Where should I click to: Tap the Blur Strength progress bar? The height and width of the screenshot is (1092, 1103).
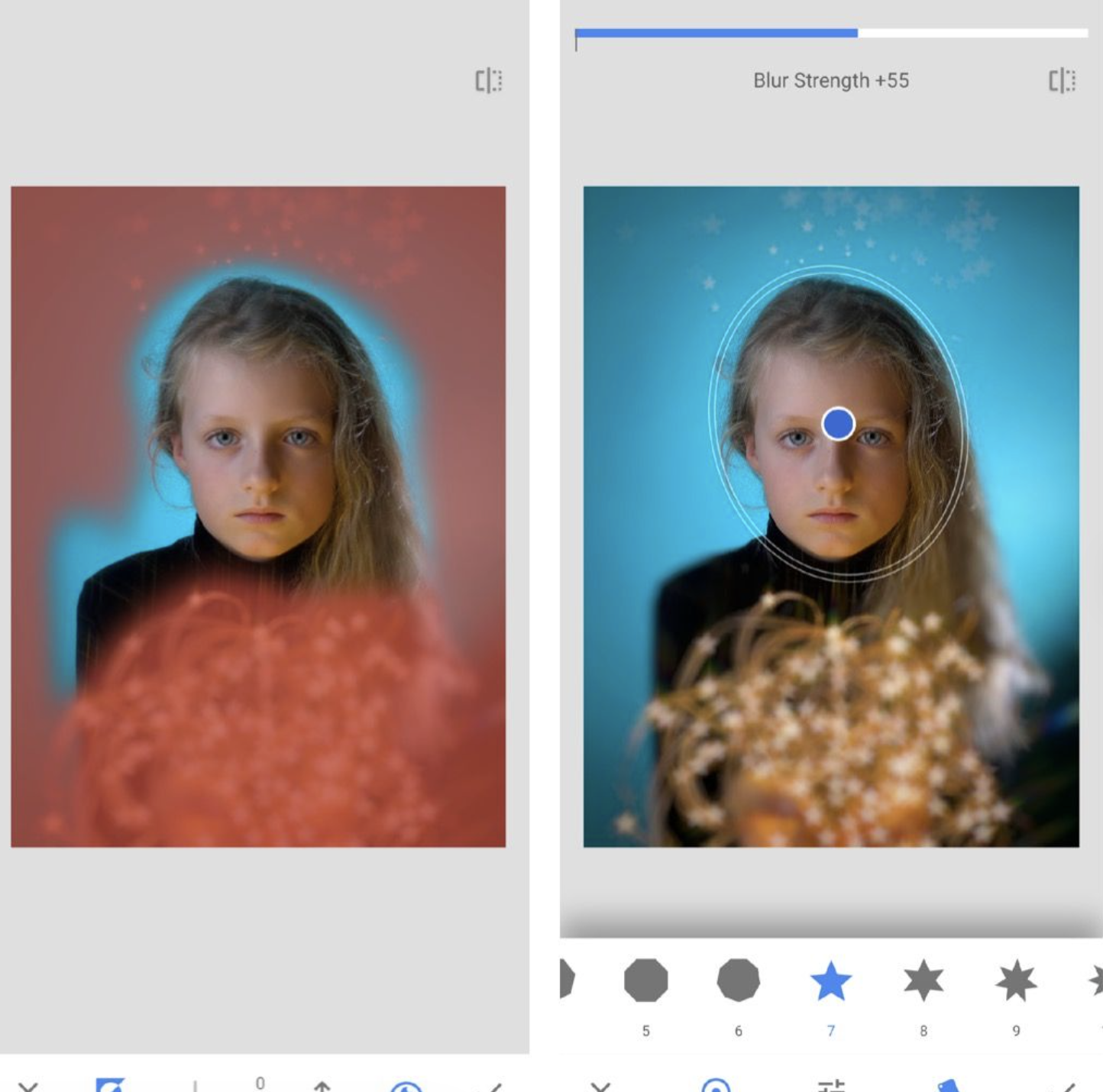coord(833,32)
